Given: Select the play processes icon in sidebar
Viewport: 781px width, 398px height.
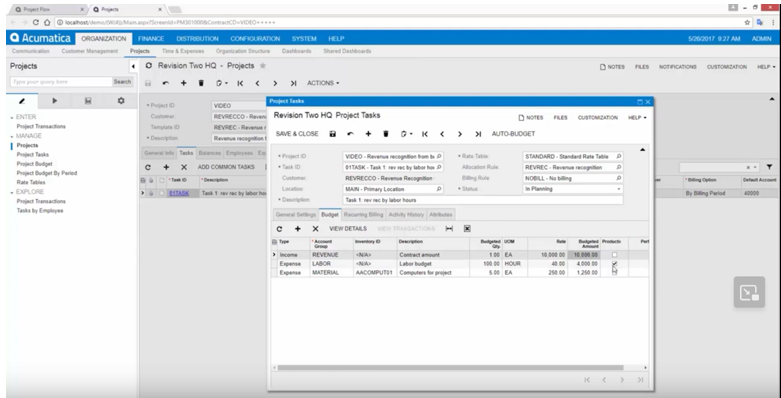Looking at the screenshot, I should [54, 101].
